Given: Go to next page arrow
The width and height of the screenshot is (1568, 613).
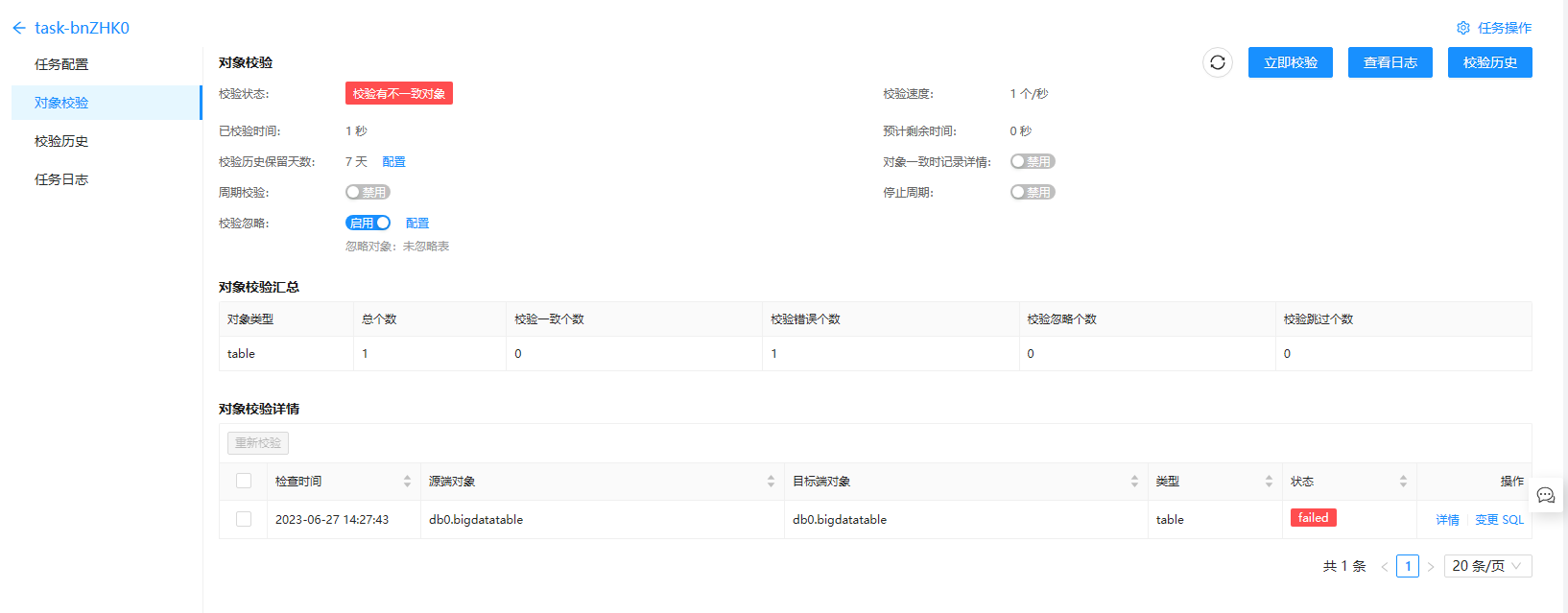Looking at the screenshot, I should coord(1431,566).
